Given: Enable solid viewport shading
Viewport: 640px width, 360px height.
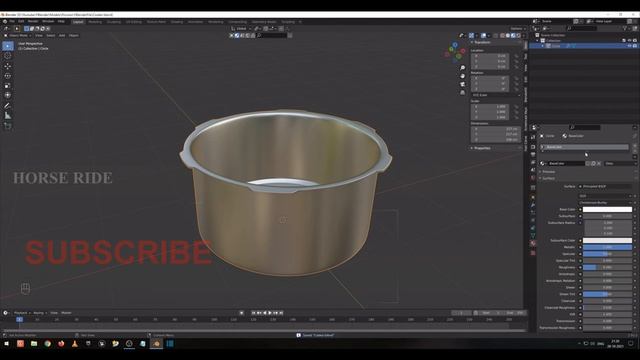Looking at the screenshot, I should tap(508, 36).
